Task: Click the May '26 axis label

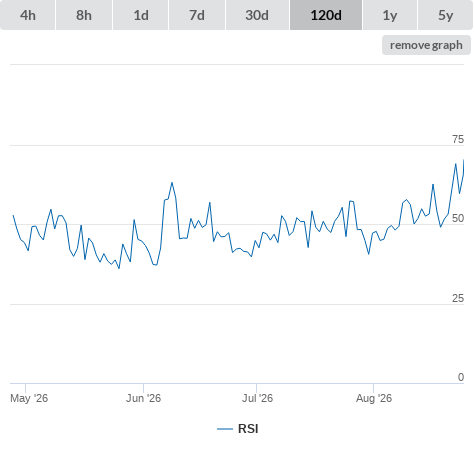Action: [29, 398]
